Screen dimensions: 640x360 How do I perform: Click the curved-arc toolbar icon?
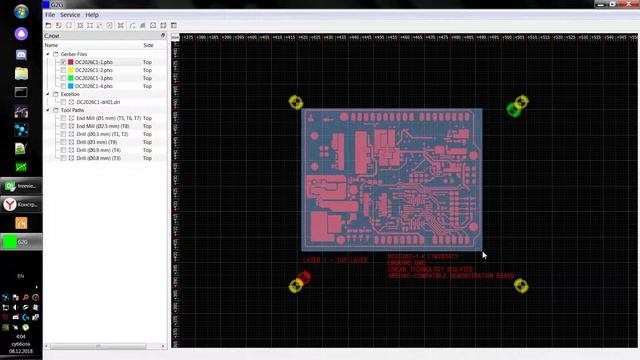[132, 25]
